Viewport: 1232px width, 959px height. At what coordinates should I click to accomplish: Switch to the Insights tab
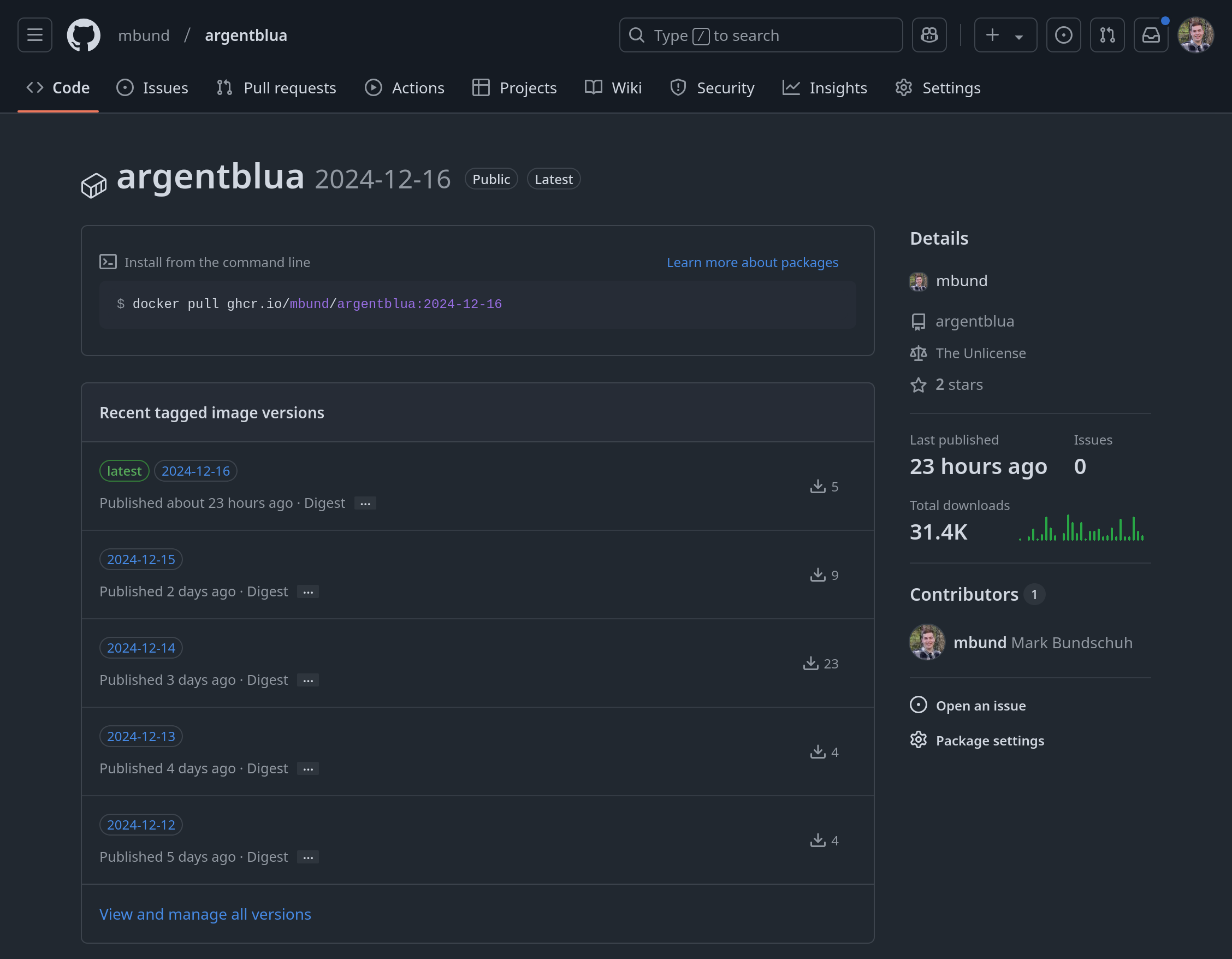point(825,88)
